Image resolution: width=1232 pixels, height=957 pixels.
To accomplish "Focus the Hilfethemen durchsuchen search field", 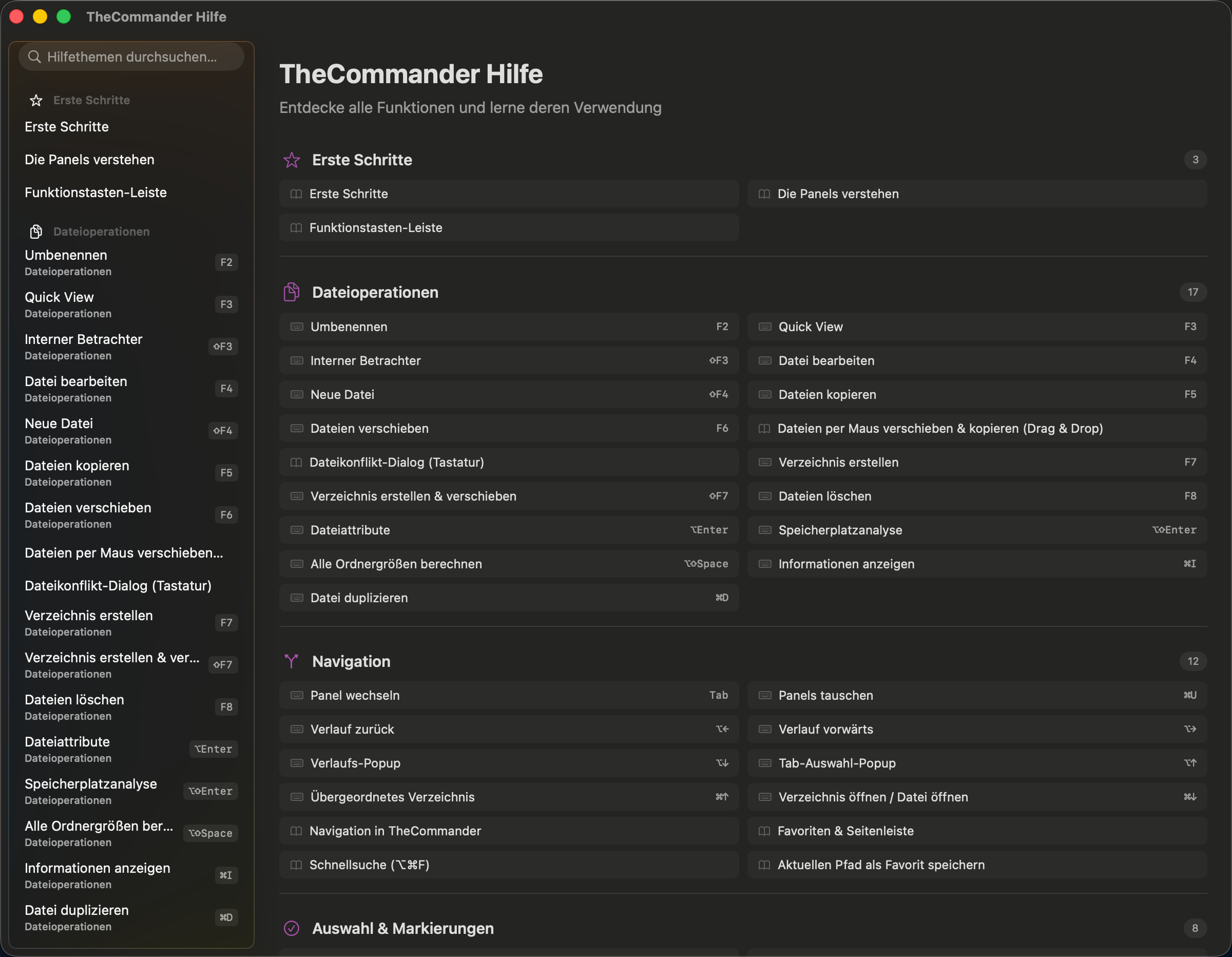I will point(131,57).
